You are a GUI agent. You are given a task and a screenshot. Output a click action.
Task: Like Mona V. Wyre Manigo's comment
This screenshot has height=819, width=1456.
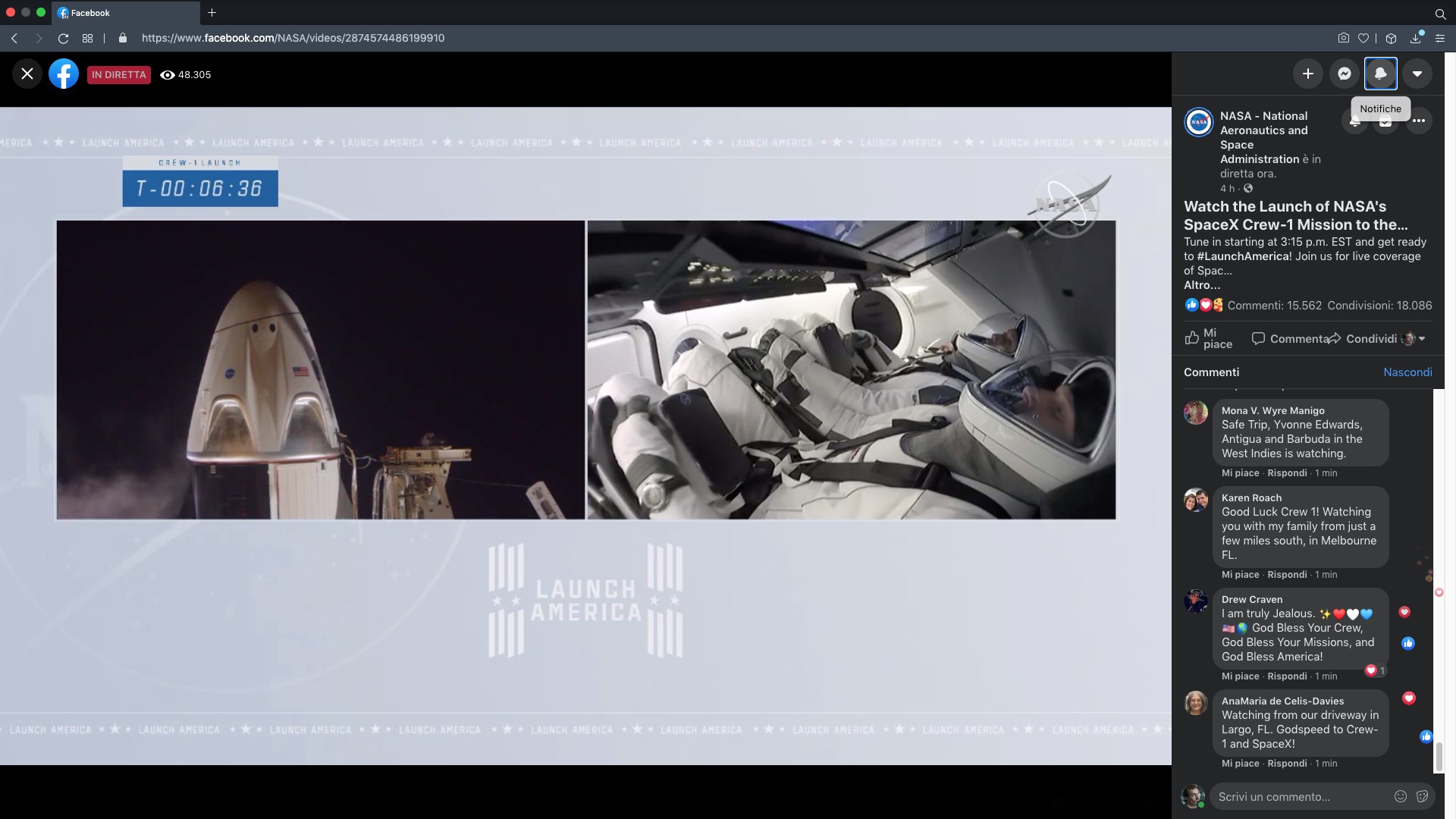coord(1240,473)
